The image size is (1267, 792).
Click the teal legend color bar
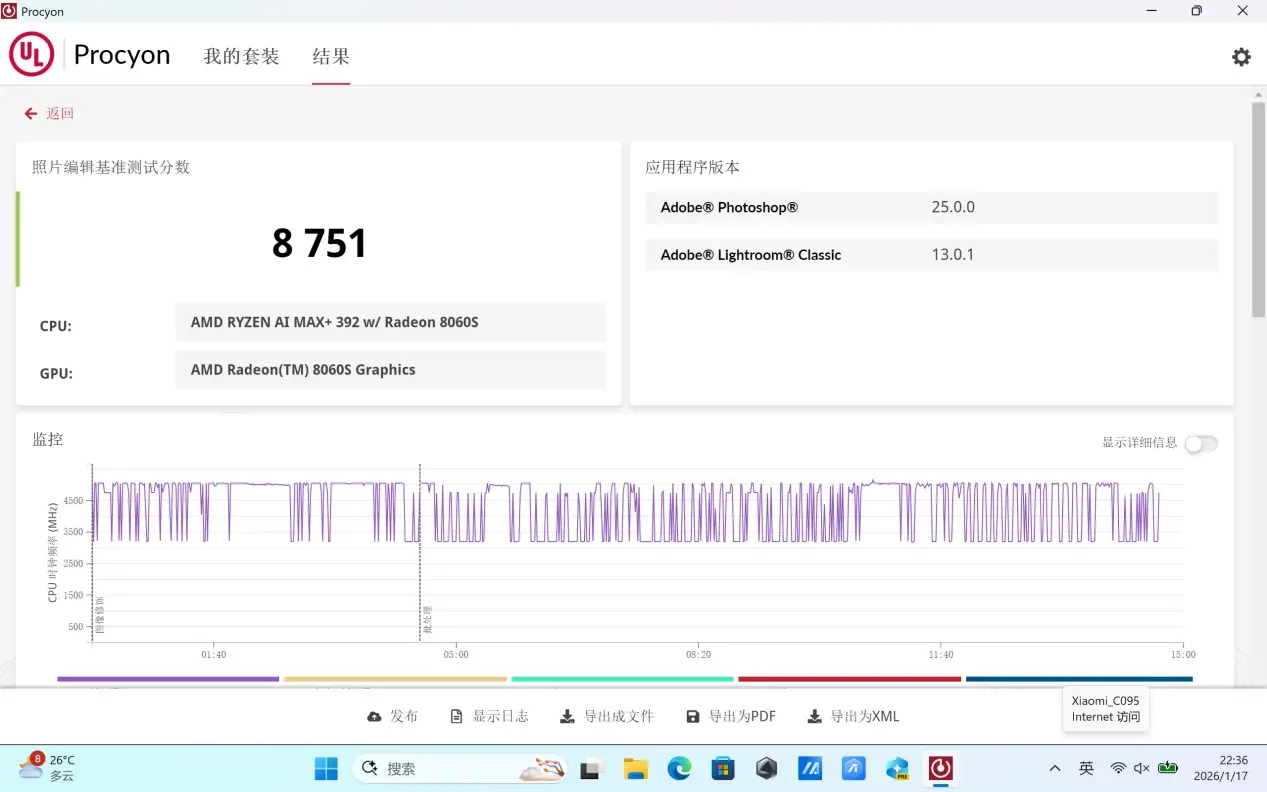622,679
